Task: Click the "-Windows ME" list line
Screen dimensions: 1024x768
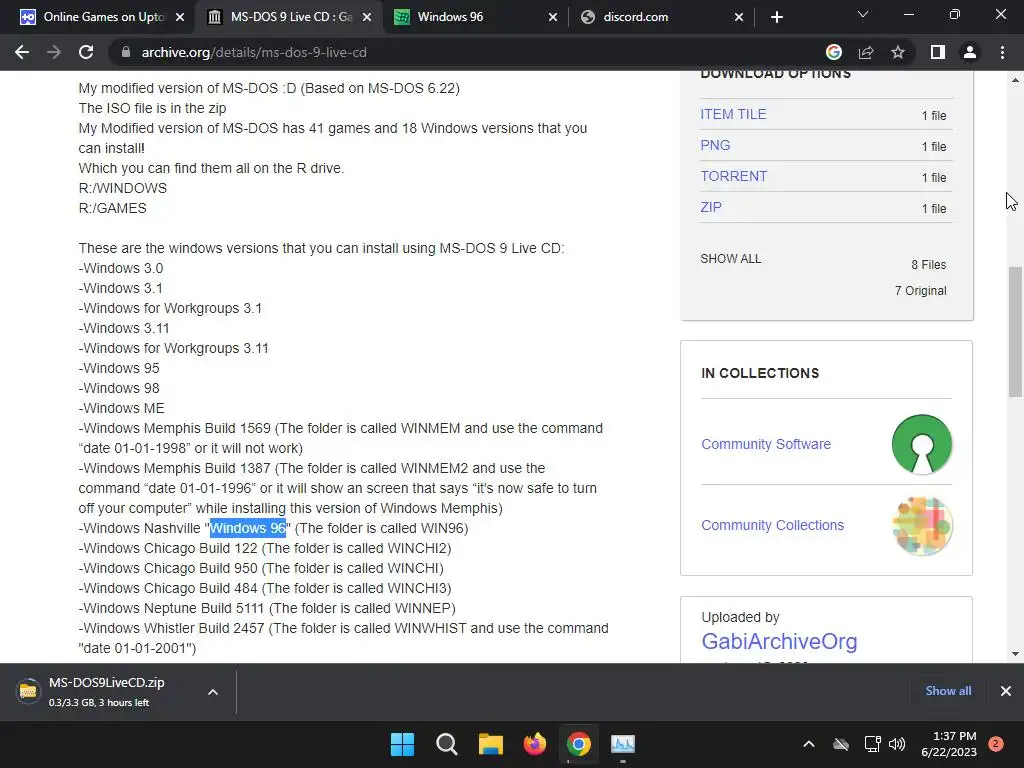Action: (121, 408)
